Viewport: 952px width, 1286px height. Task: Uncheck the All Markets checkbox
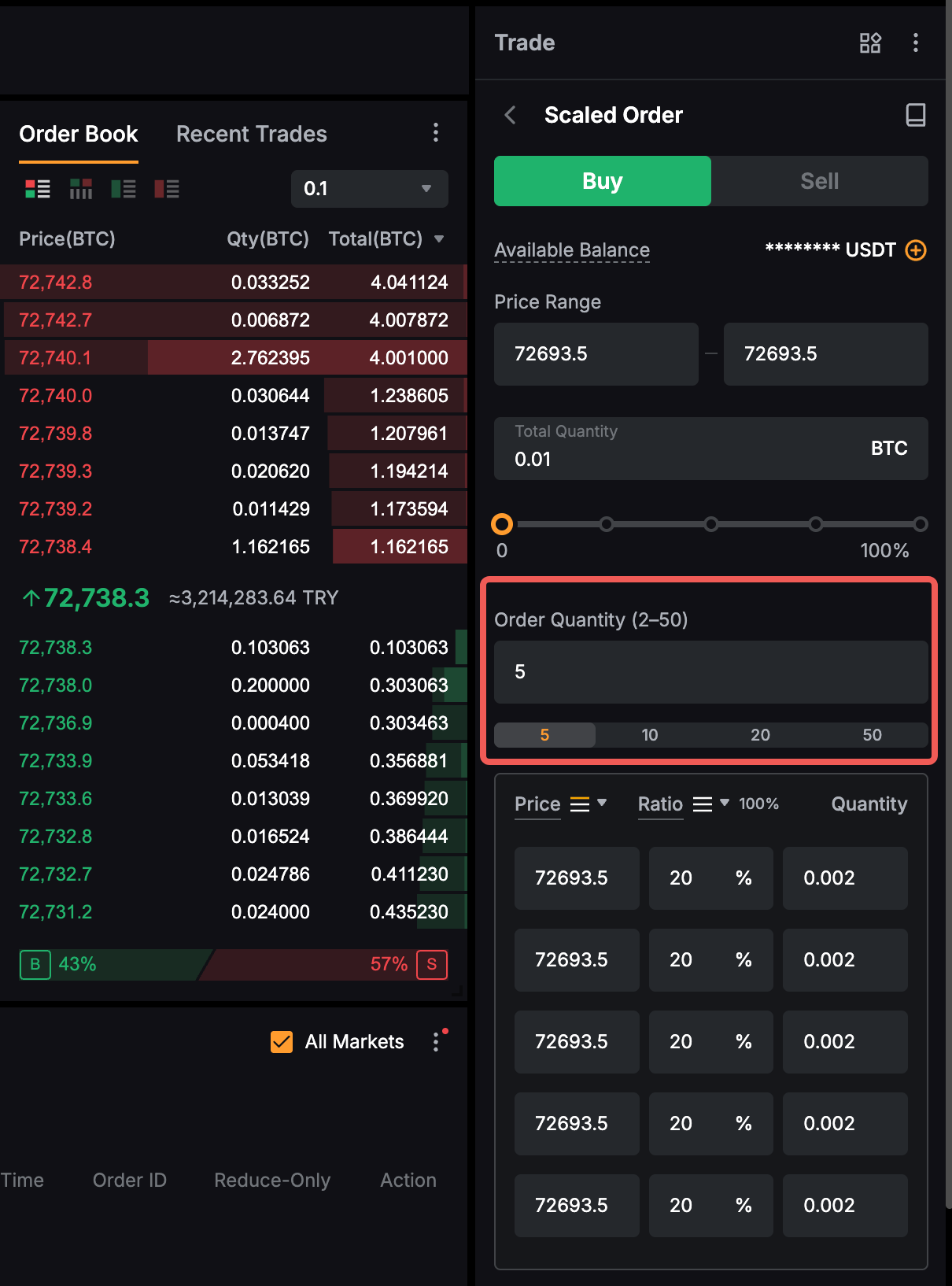[x=282, y=1042]
